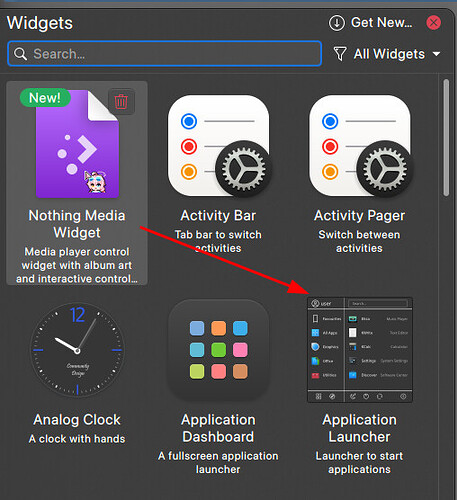Click the Get New download arrow icon
Screen dimensions: 457x500
click(x=337, y=23)
